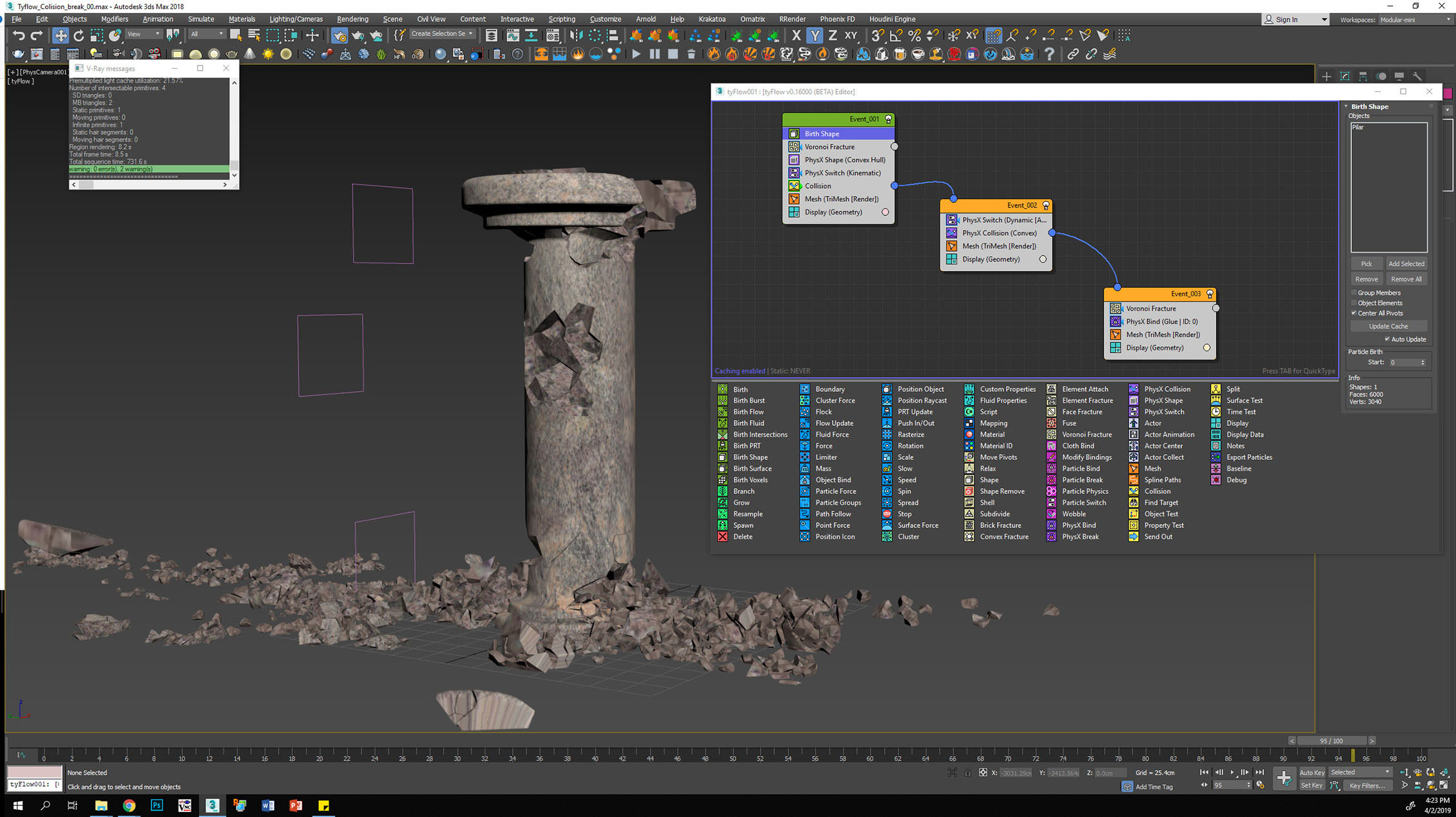This screenshot has width=1456, height=817.
Task: Click the Delete operator red X icon
Action: (x=723, y=536)
